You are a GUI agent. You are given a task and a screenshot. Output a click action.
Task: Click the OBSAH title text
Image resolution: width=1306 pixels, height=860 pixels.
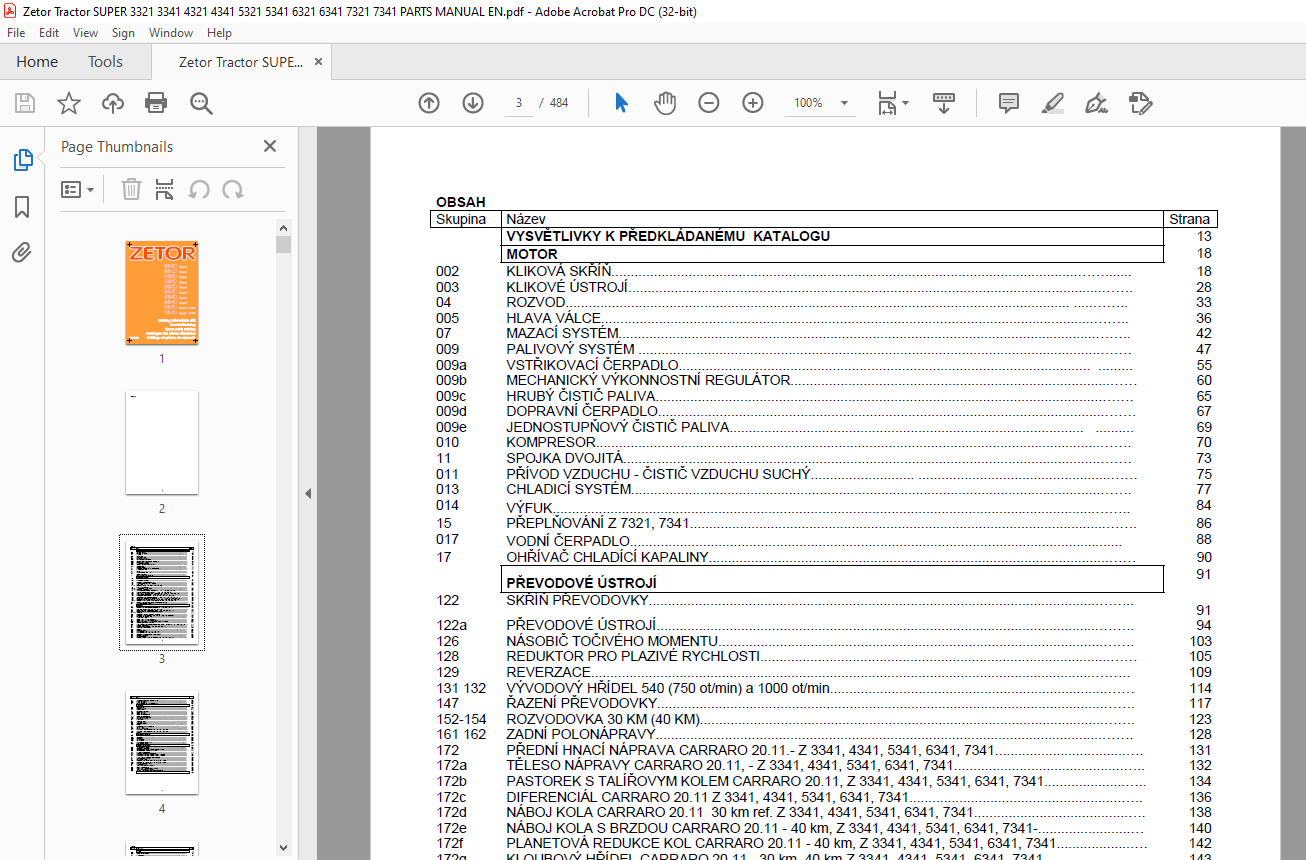pyautogui.click(x=460, y=202)
